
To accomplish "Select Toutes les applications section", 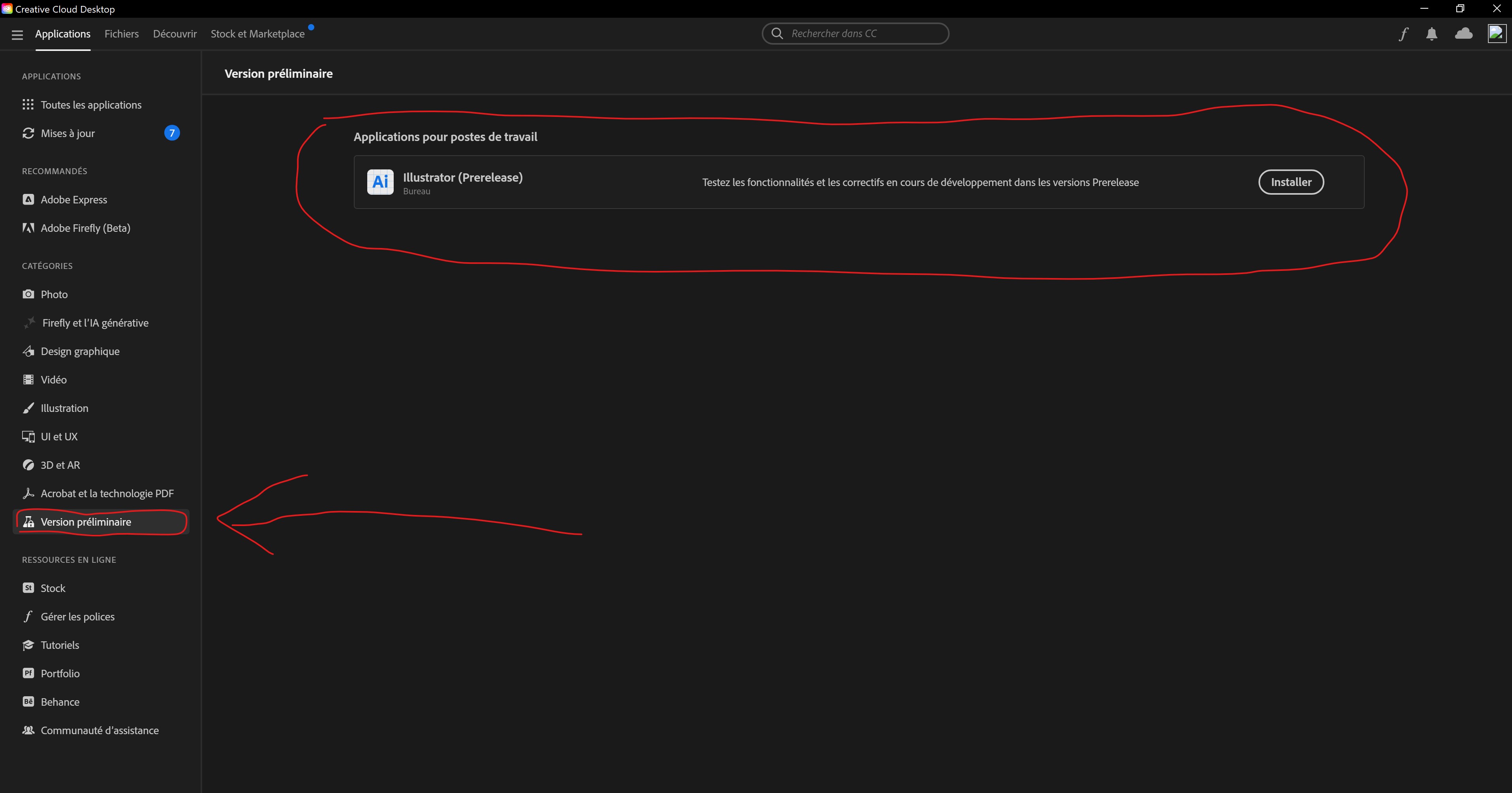I will (x=91, y=104).
